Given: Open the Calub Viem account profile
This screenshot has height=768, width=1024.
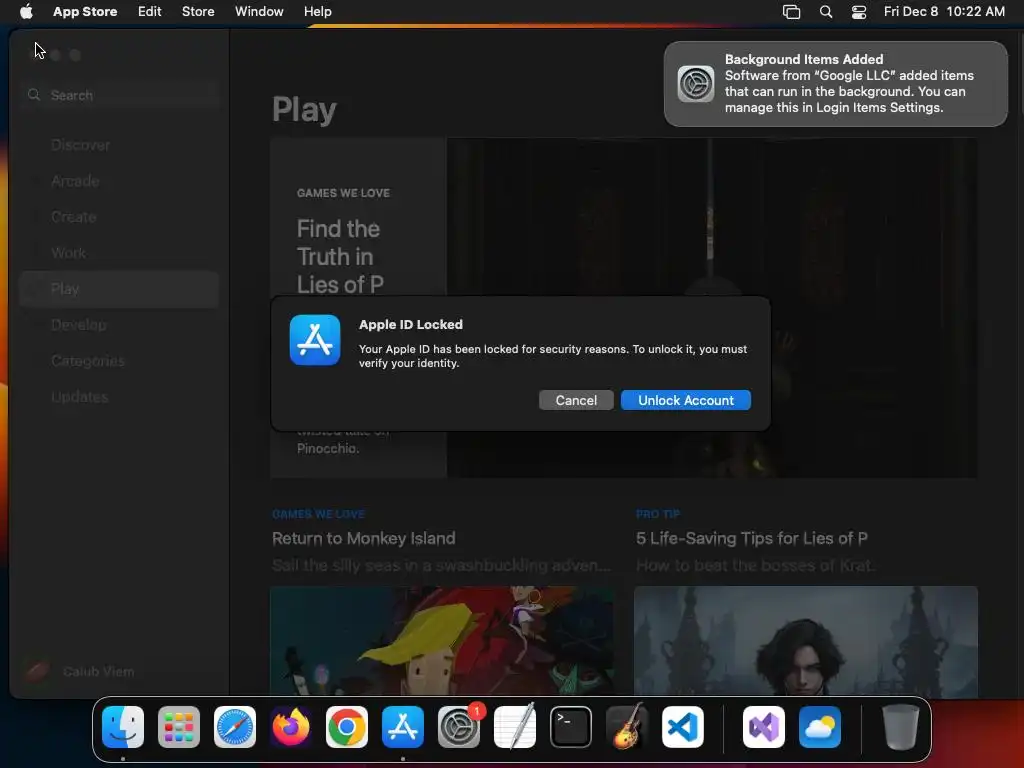Looking at the screenshot, I should click(x=80, y=671).
